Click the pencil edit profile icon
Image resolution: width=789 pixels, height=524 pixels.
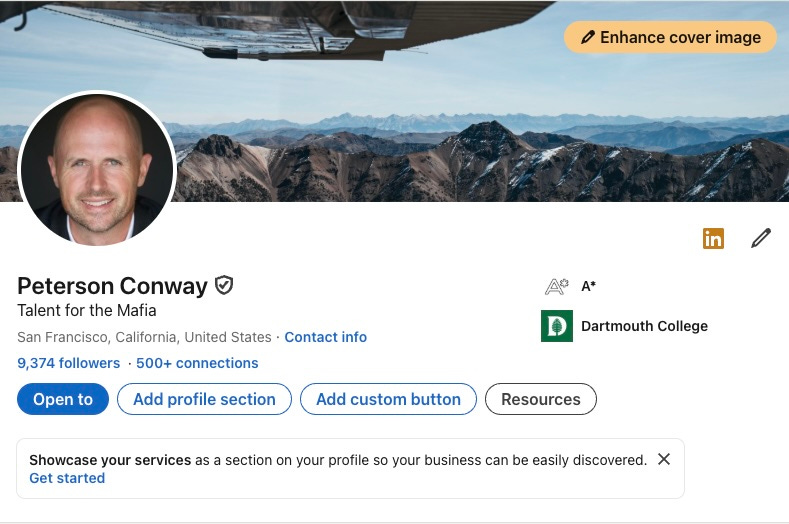pyautogui.click(x=760, y=238)
